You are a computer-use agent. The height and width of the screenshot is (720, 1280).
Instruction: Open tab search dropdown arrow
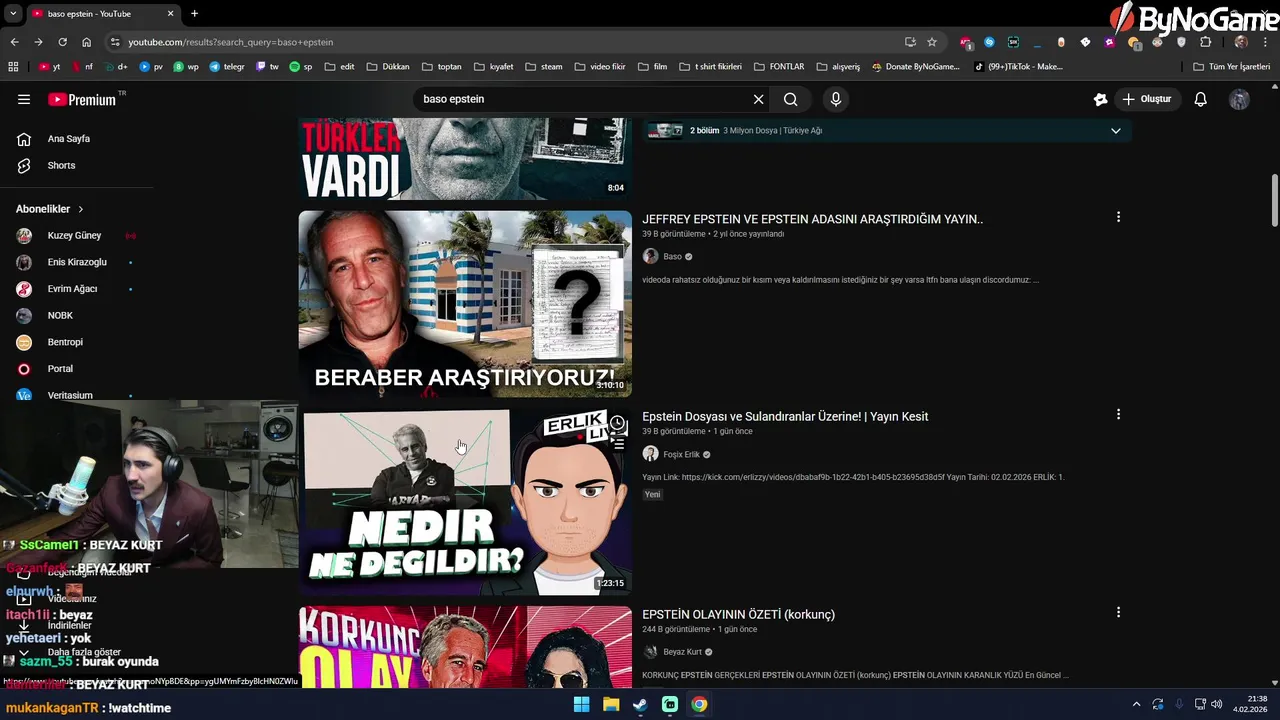click(12, 14)
